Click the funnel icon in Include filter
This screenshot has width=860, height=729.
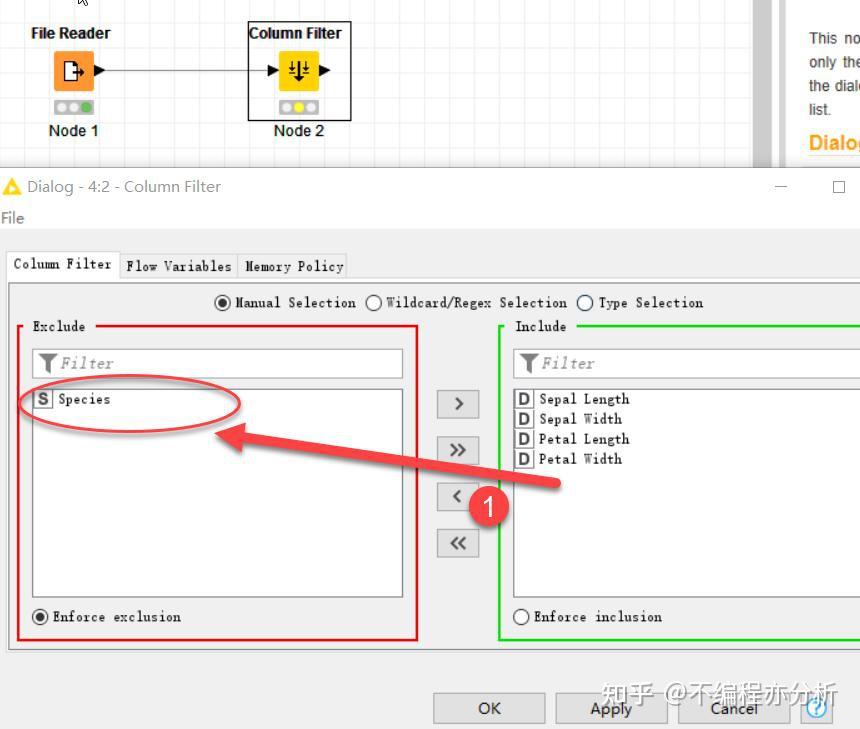(x=529, y=363)
